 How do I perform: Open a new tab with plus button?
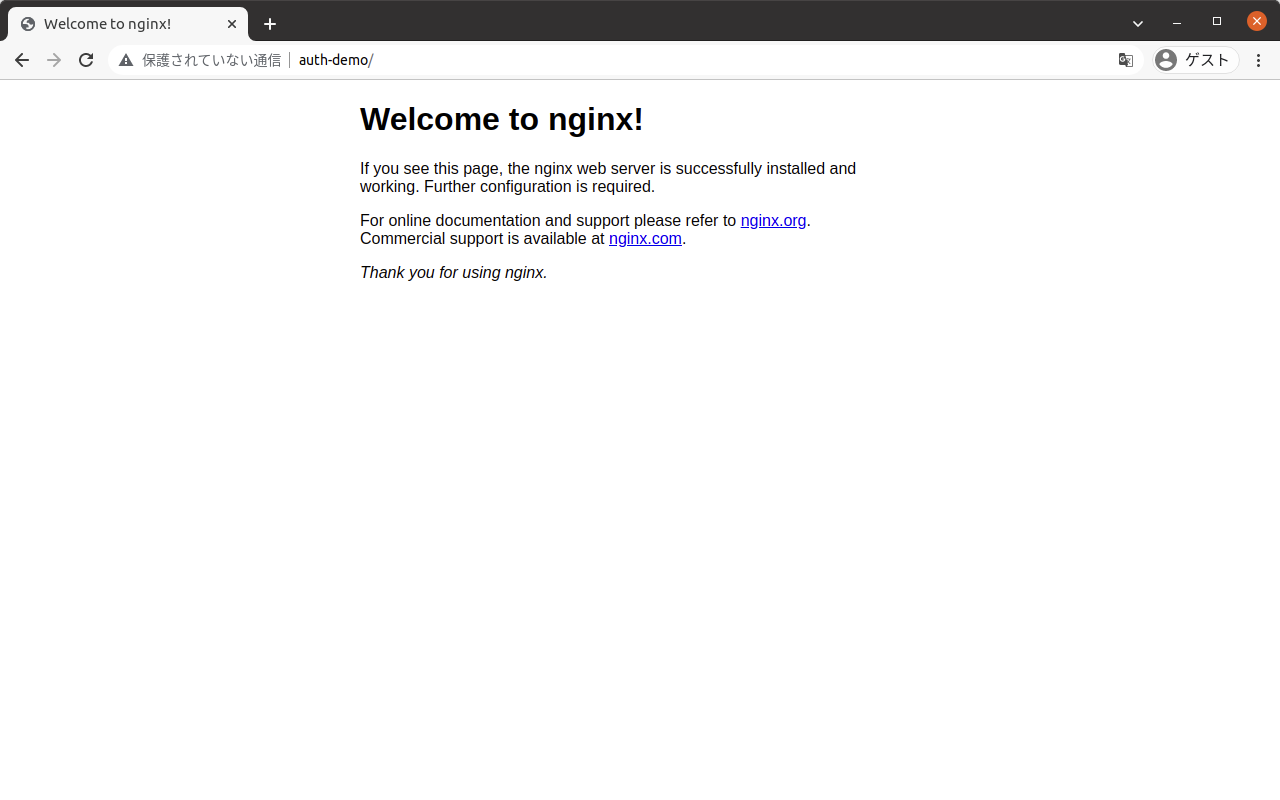[270, 24]
